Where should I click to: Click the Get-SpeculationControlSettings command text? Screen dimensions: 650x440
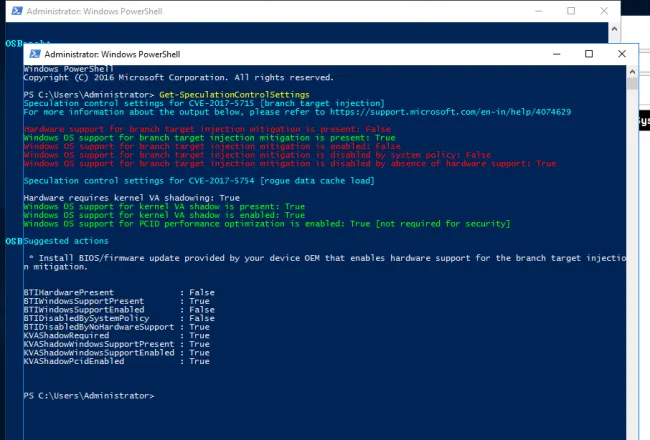coord(234,95)
